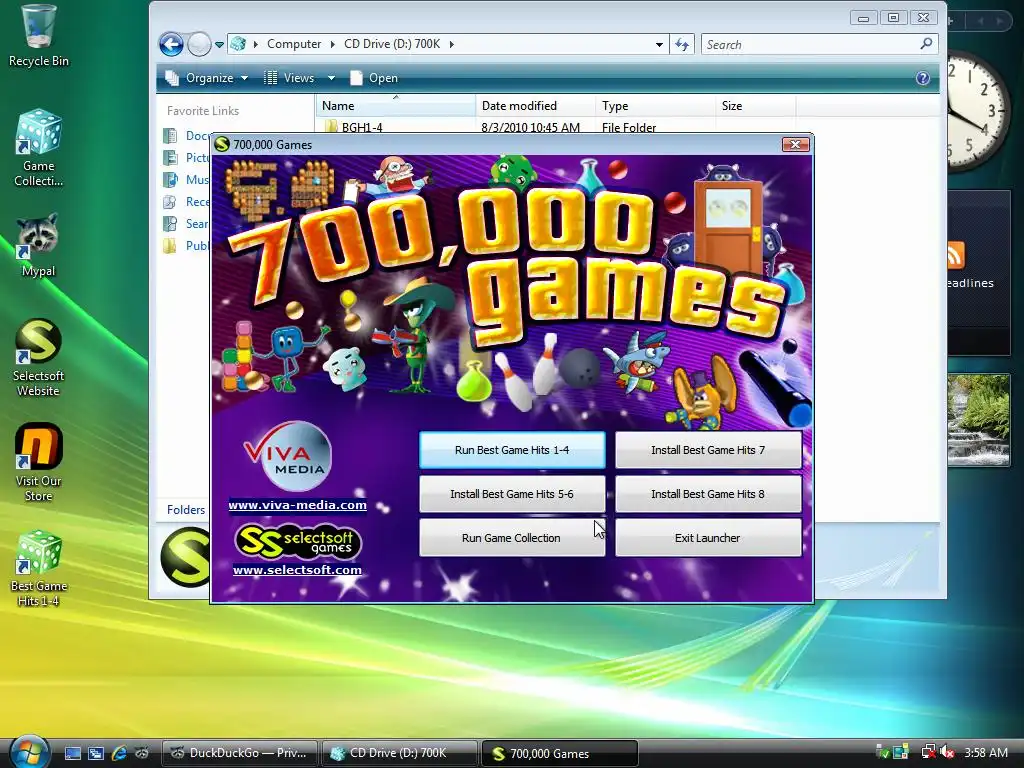Click the waterfall slideshow gadget picture
Image resolution: width=1024 pixels, height=768 pixels.
point(978,419)
